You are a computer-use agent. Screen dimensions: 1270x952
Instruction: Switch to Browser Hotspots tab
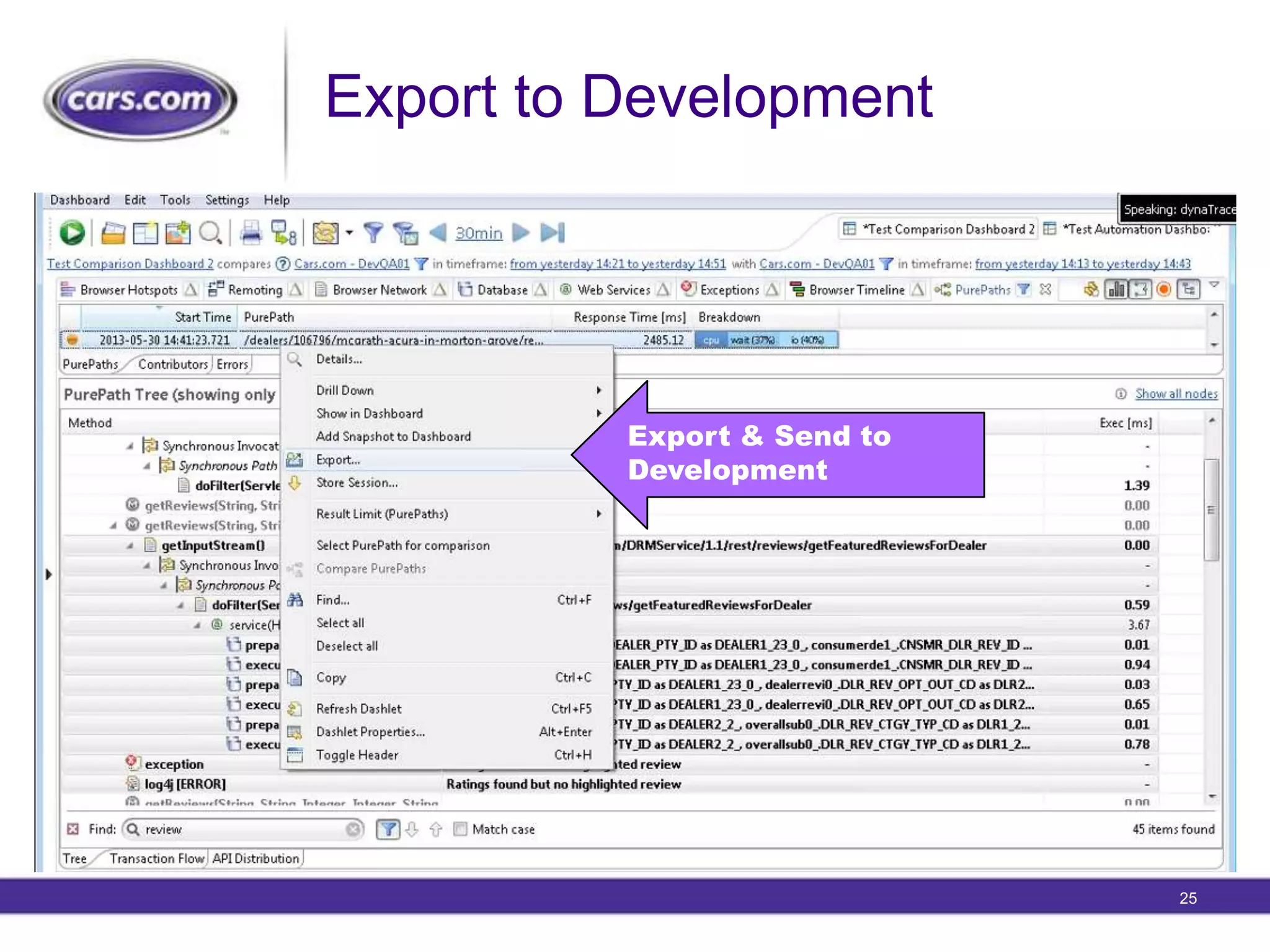point(129,290)
